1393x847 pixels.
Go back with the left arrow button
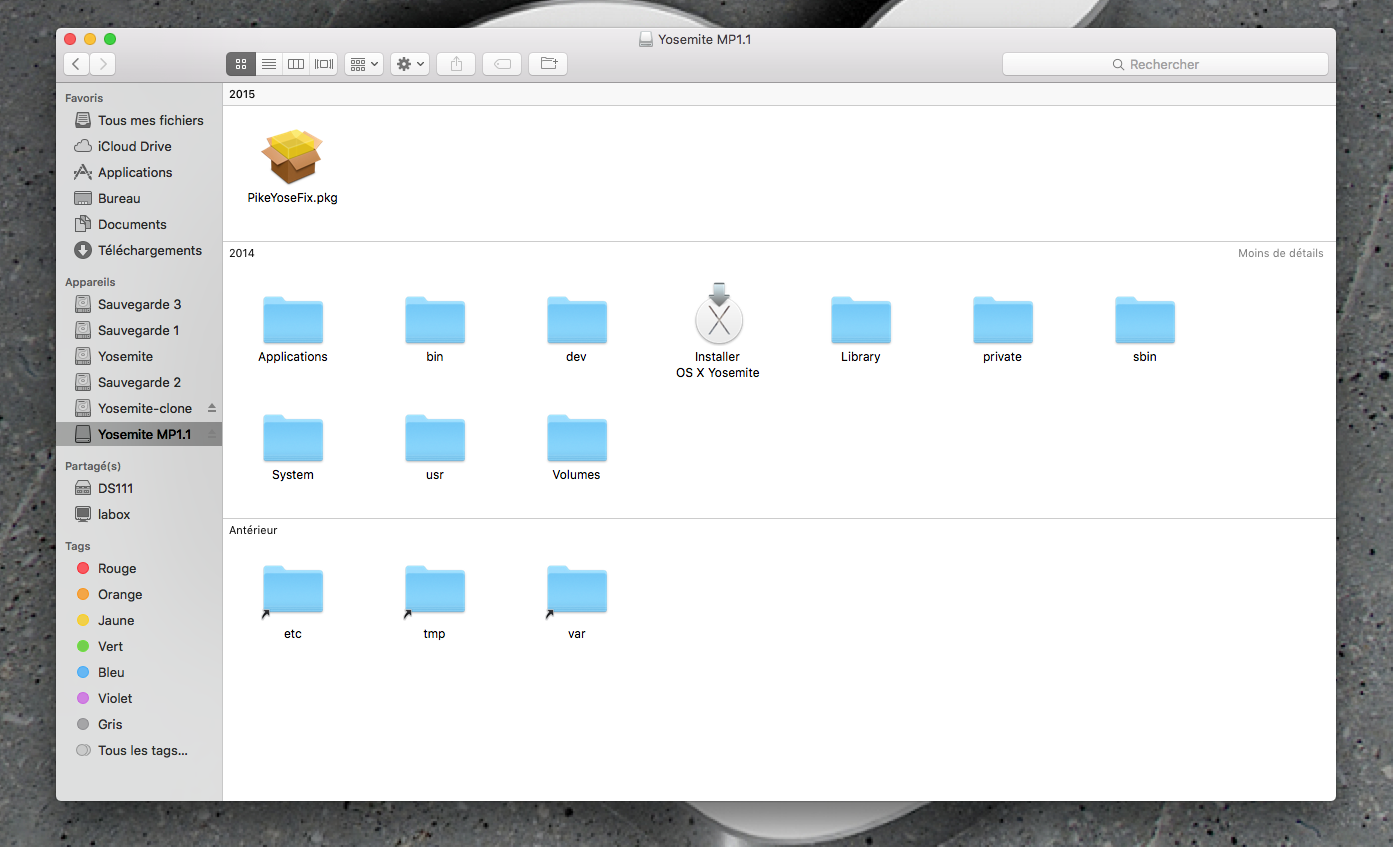(x=76, y=64)
